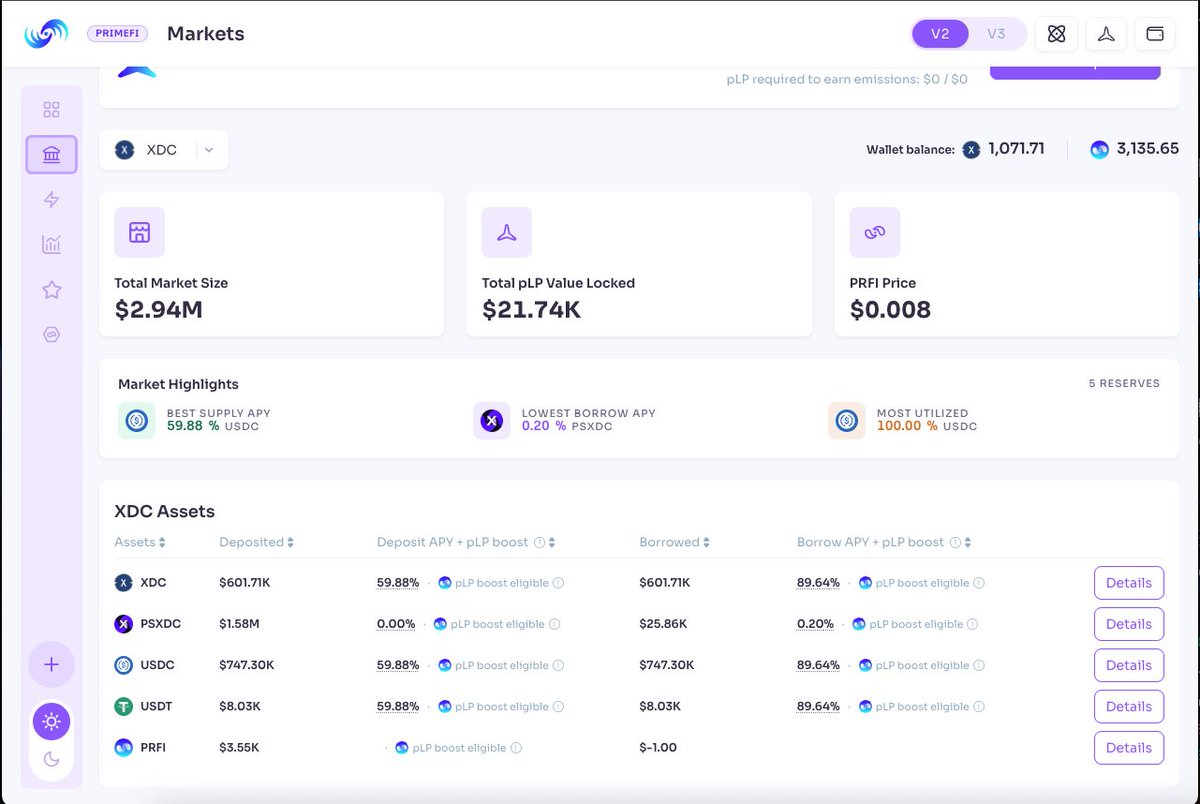Click XDC row deposit pLP boost info icon
Image resolution: width=1200 pixels, height=804 pixels.
point(559,583)
